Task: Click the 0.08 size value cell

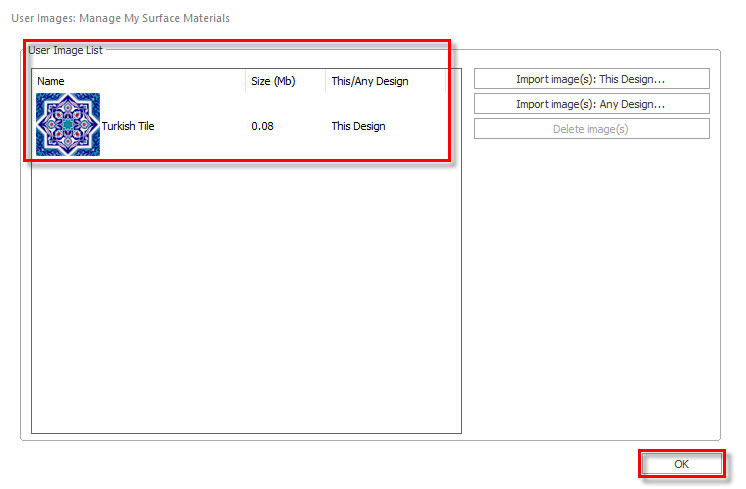Action: pos(262,126)
